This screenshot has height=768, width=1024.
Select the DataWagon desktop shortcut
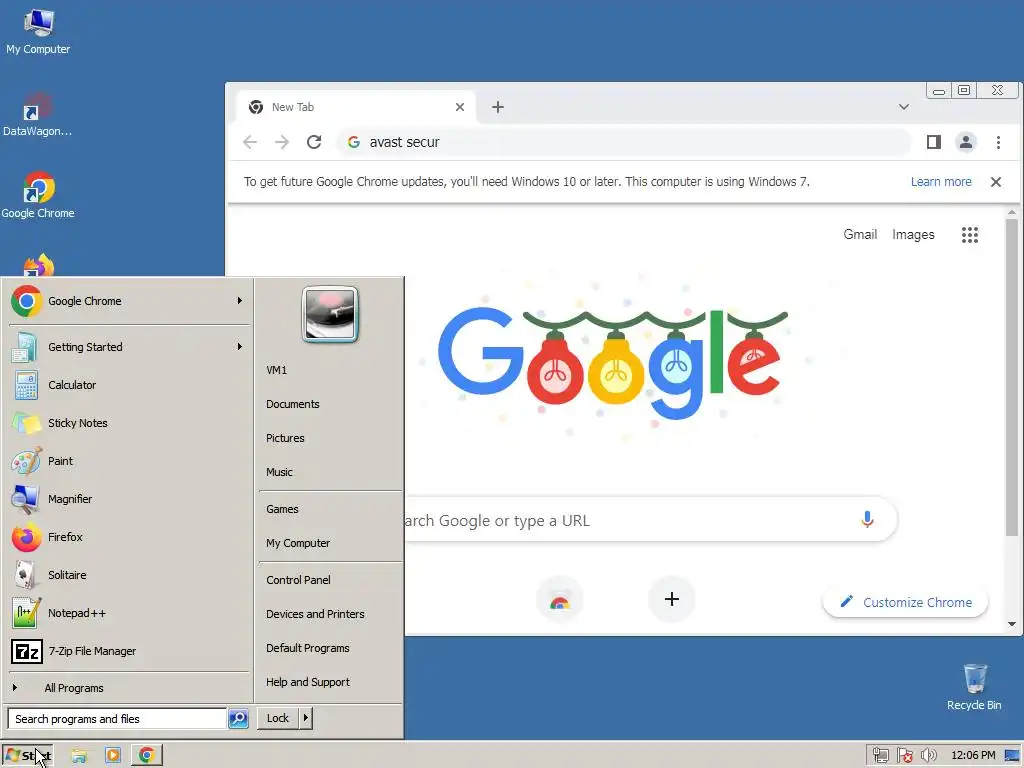37,114
